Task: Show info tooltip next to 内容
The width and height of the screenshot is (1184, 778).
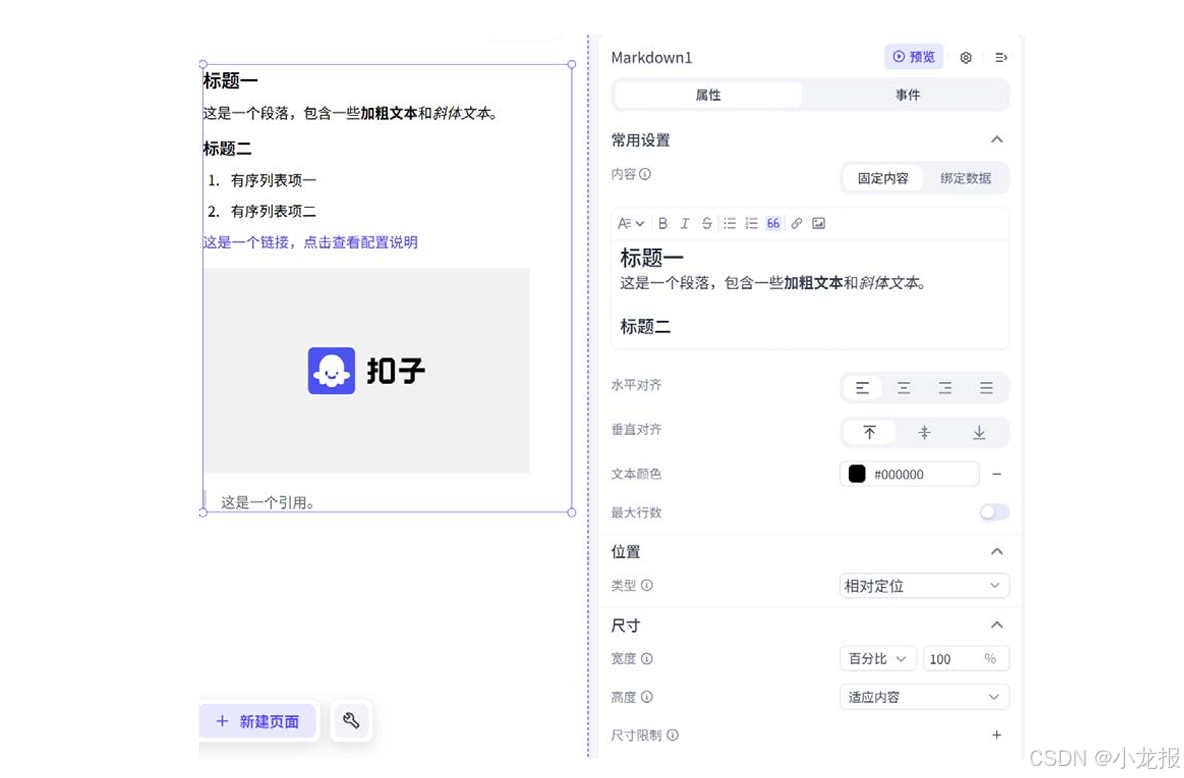Action: [645, 174]
